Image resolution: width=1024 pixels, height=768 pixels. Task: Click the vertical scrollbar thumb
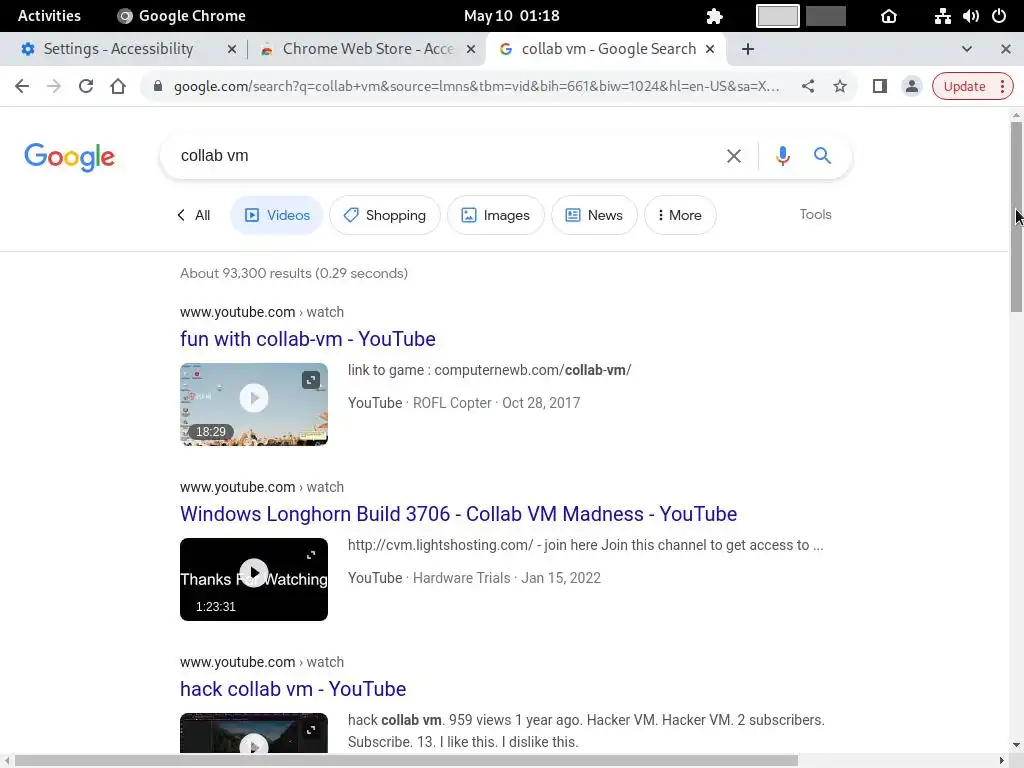(1016, 217)
